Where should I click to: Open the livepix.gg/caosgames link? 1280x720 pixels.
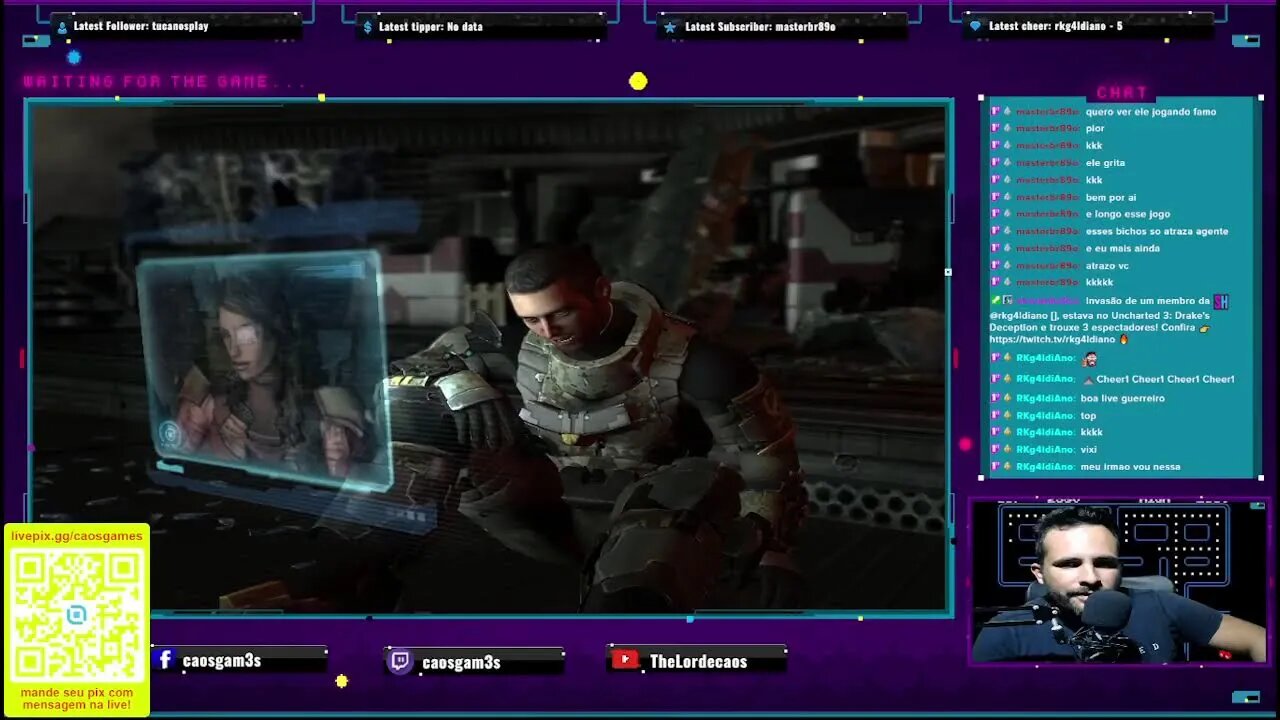pyautogui.click(x=77, y=536)
